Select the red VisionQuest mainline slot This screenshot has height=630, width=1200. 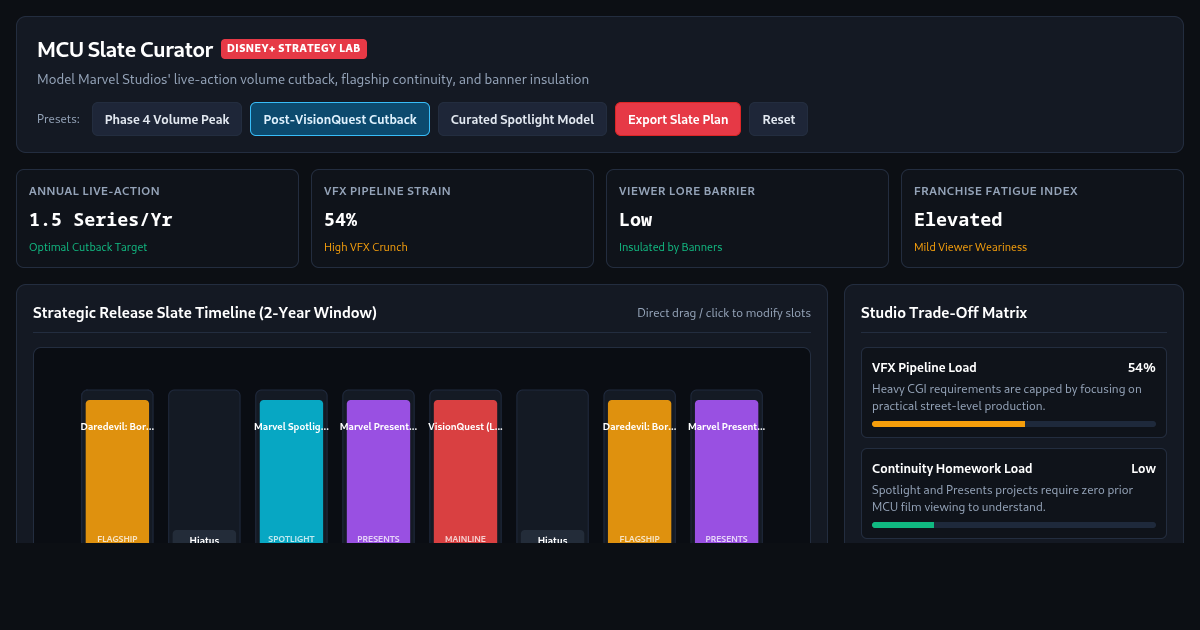pos(465,471)
